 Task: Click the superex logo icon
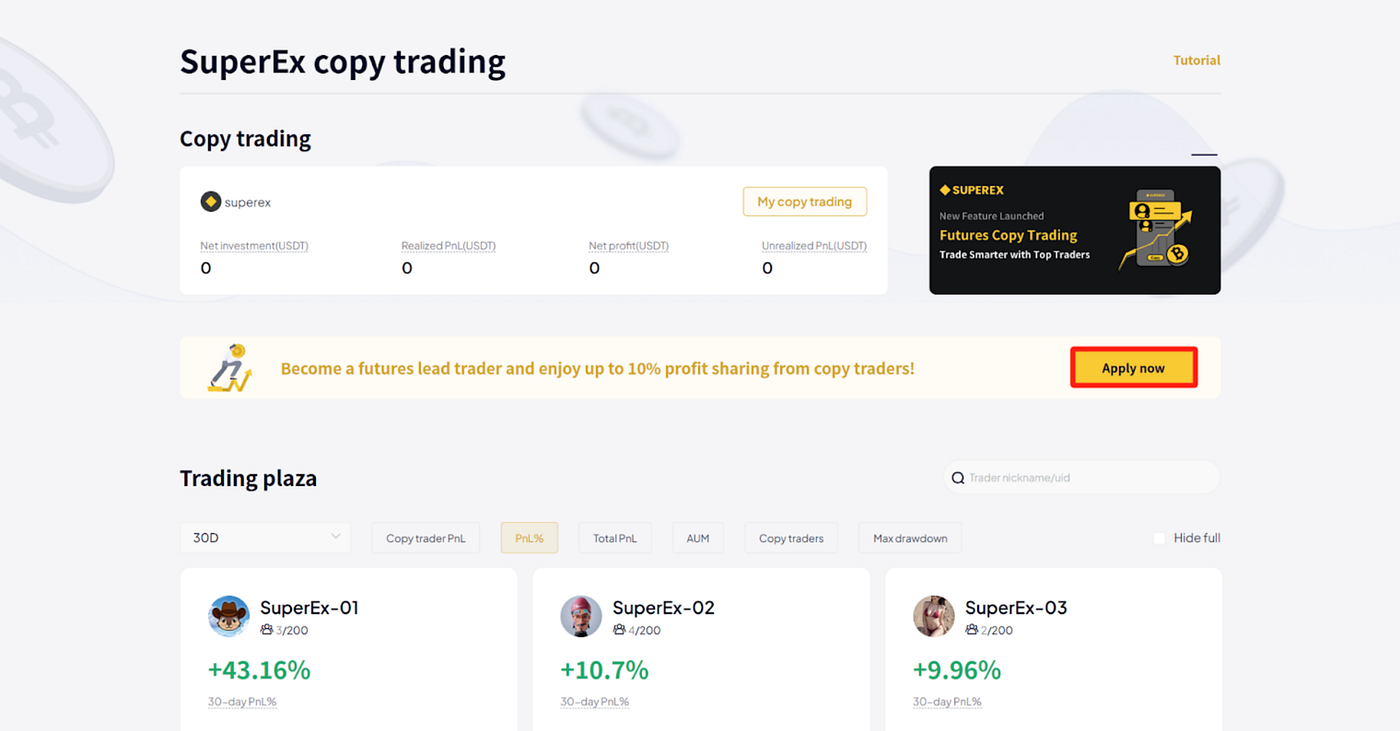[x=210, y=202]
